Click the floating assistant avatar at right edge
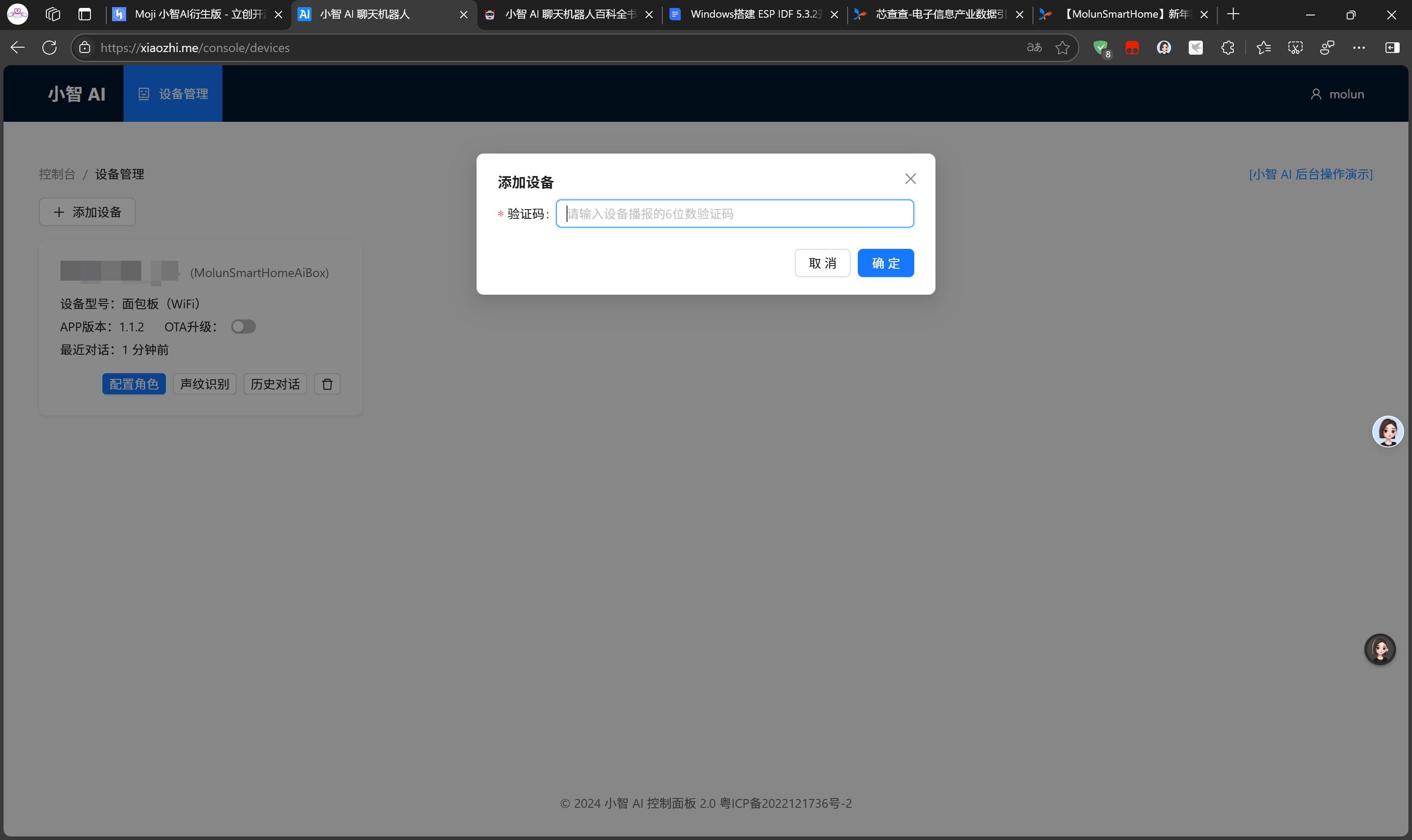 (x=1387, y=432)
